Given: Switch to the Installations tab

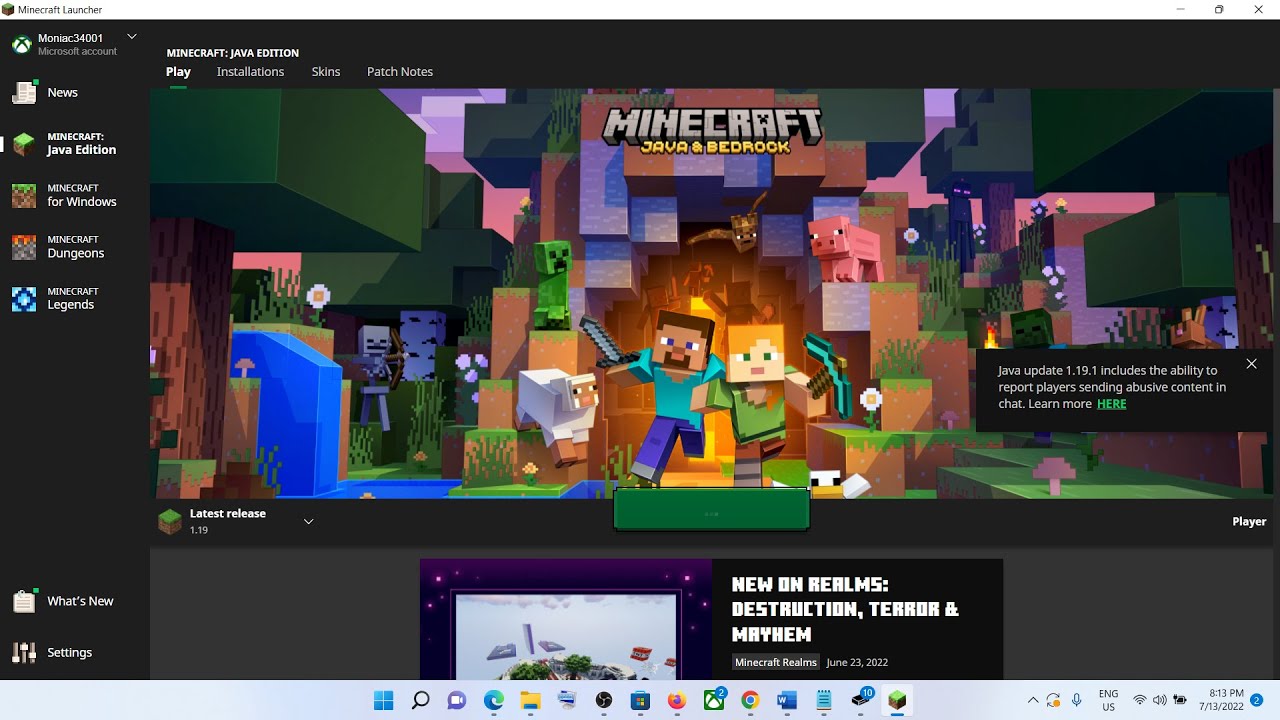Looking at the screenshot, I should point(250,72).
